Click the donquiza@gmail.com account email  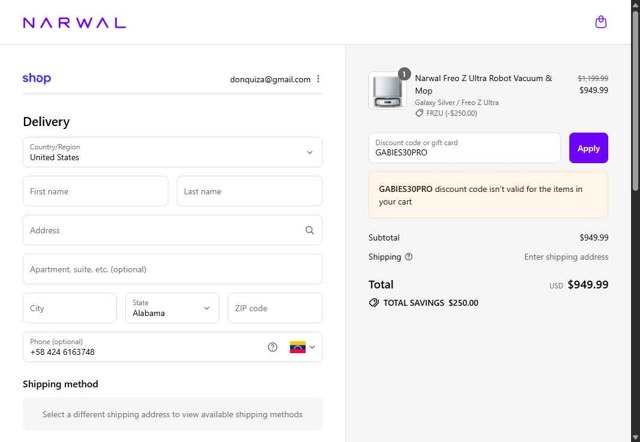coord(270,79)
